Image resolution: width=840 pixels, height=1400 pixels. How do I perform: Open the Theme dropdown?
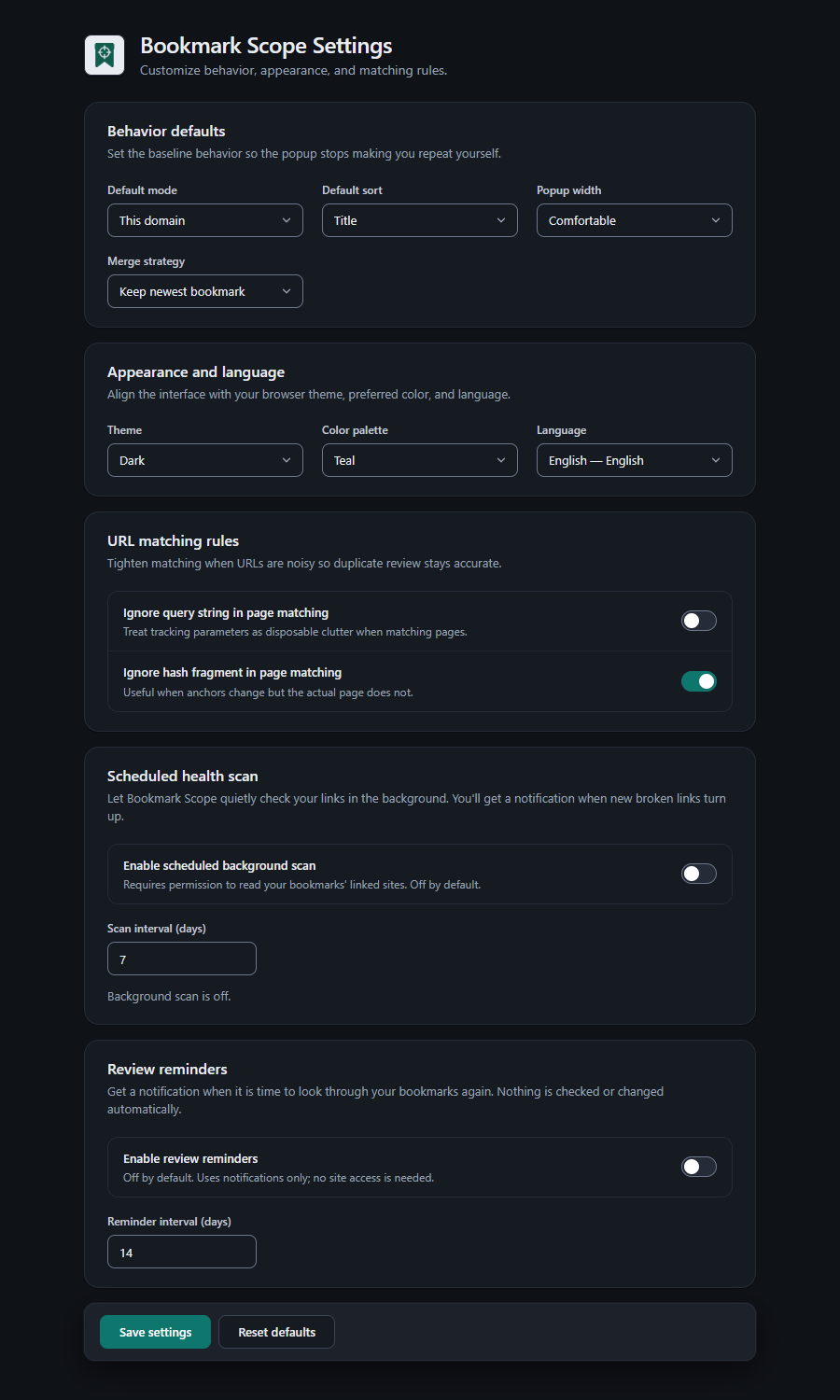(x=205, y=460)
